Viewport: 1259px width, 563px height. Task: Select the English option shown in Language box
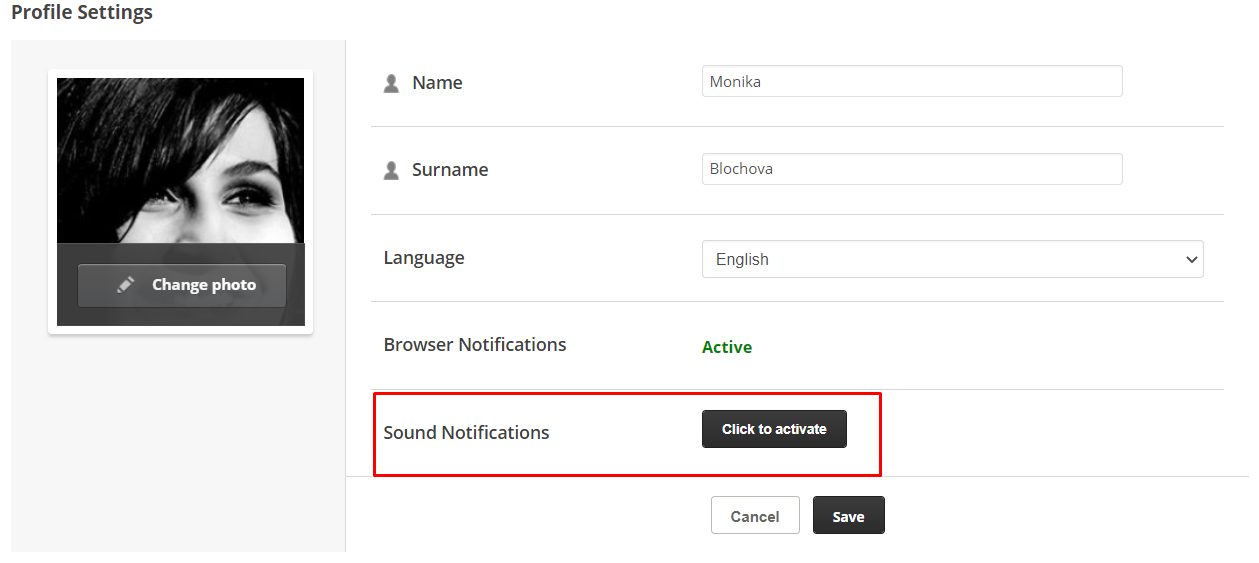pos(742,259)
